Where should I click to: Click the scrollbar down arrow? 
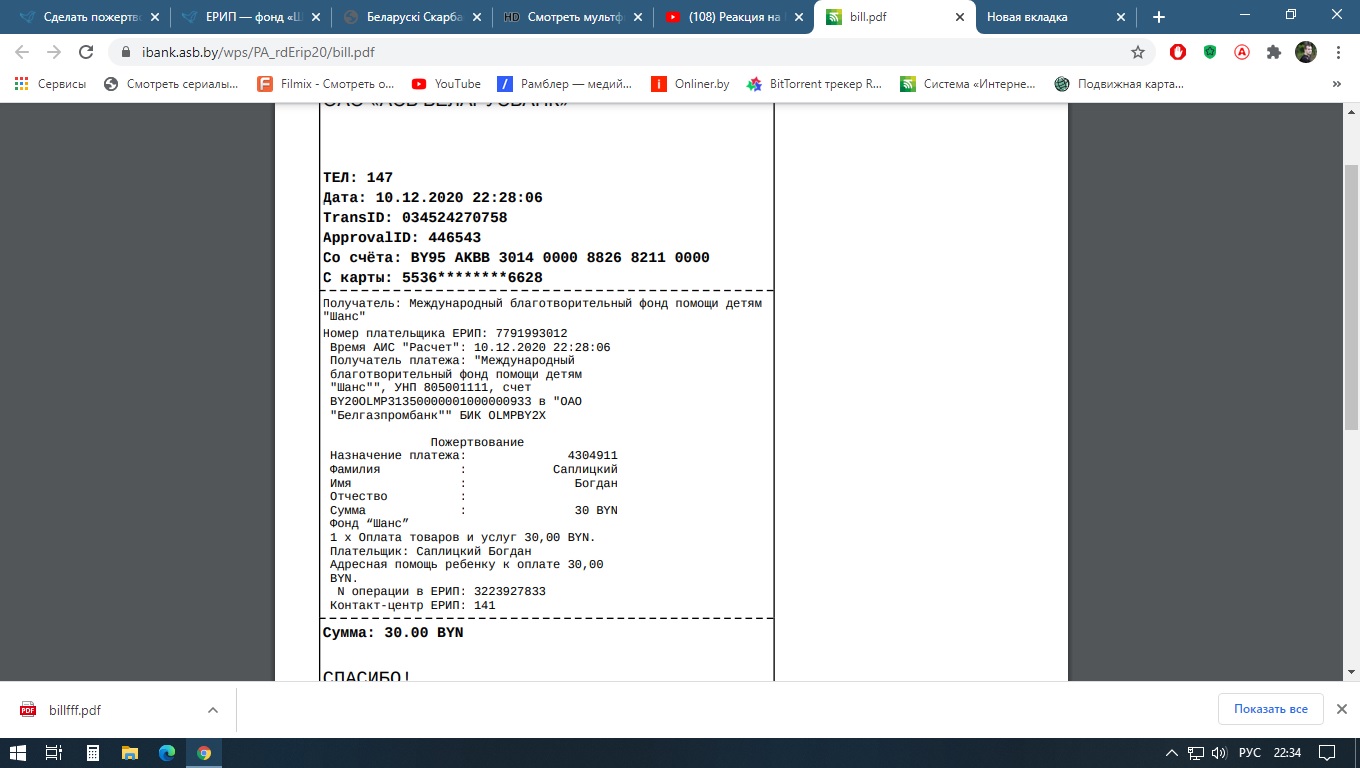[x=1351, y=673]
